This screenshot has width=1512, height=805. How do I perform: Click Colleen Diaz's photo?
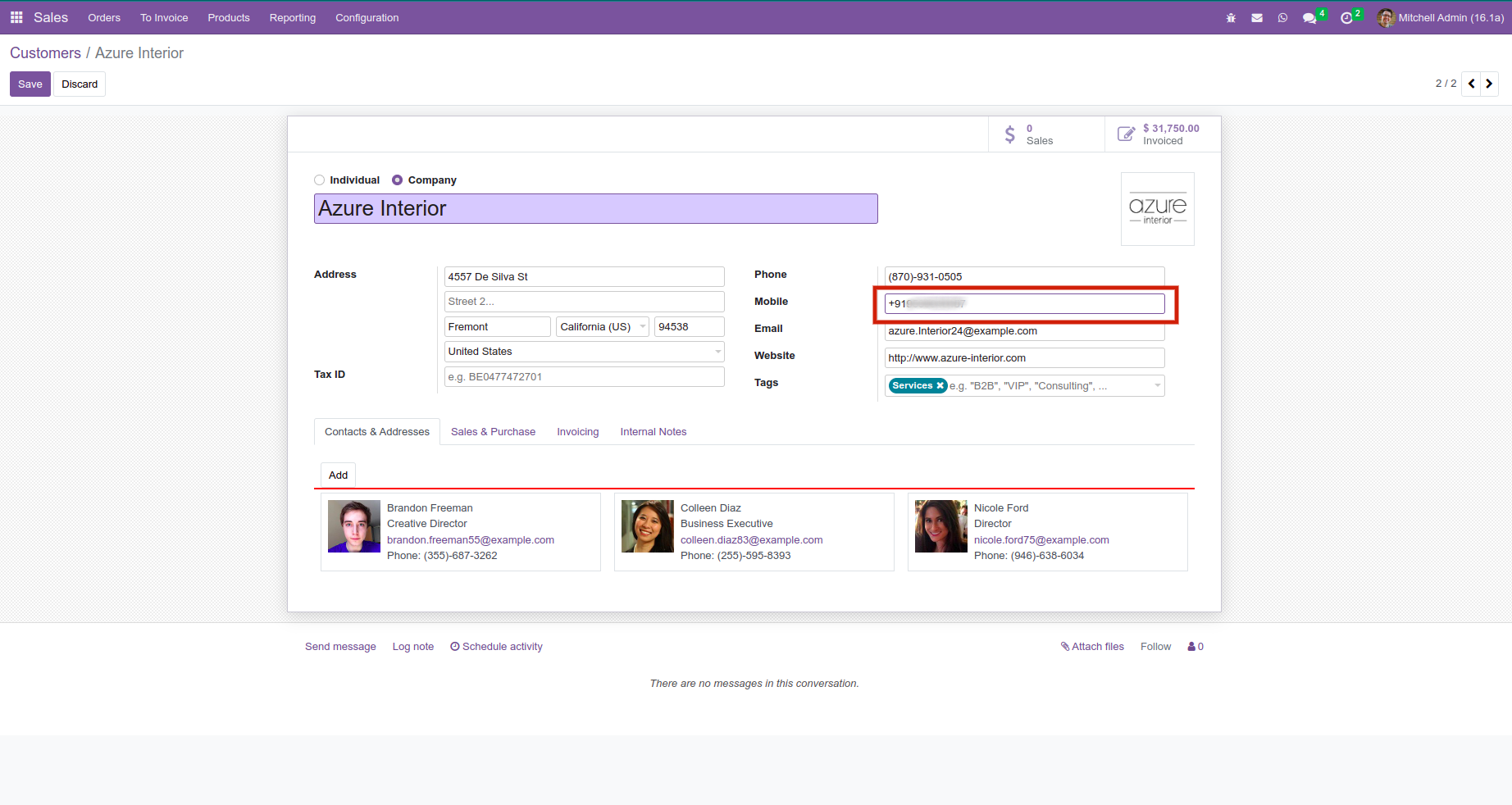pos(648,526)
